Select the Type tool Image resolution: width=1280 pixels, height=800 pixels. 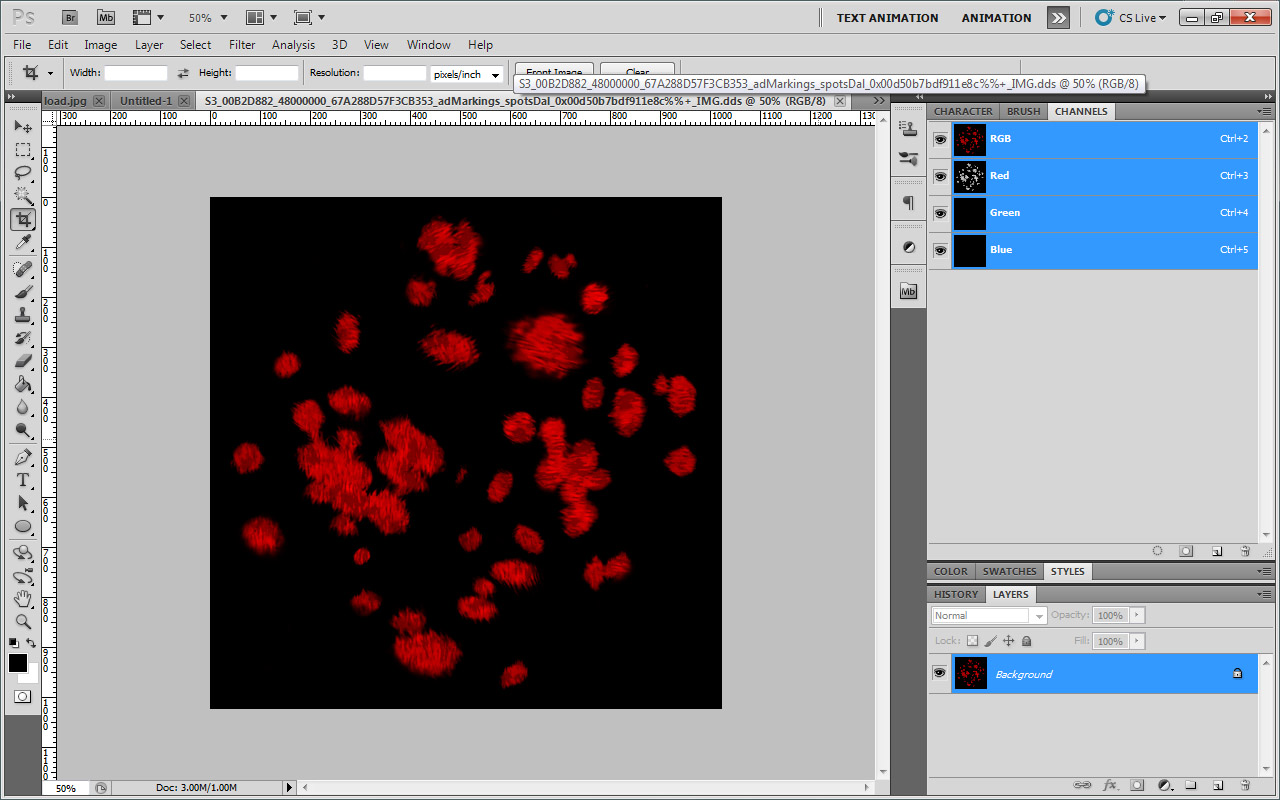[x=23, y=480]
